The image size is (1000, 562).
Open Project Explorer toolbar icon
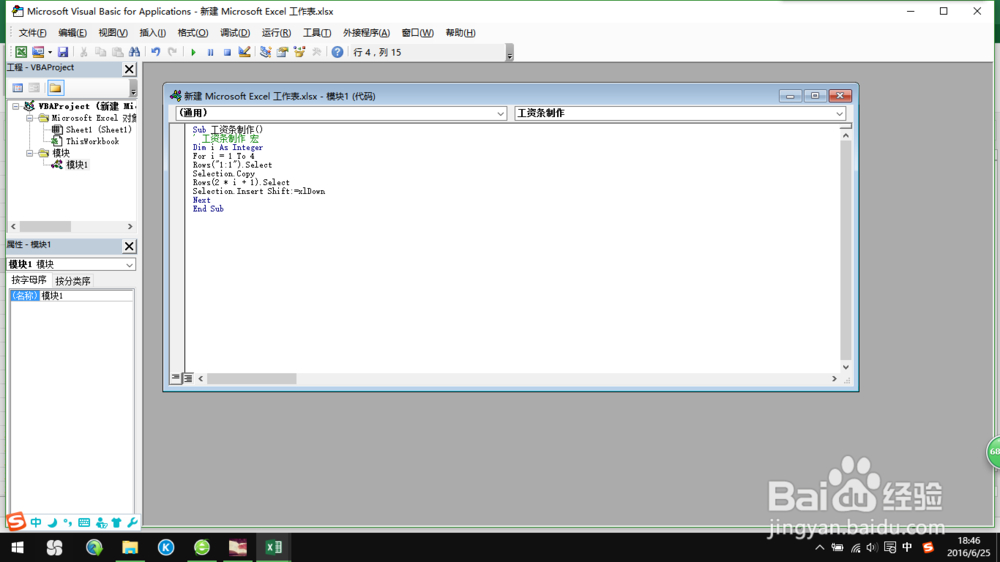coord(265,52)
